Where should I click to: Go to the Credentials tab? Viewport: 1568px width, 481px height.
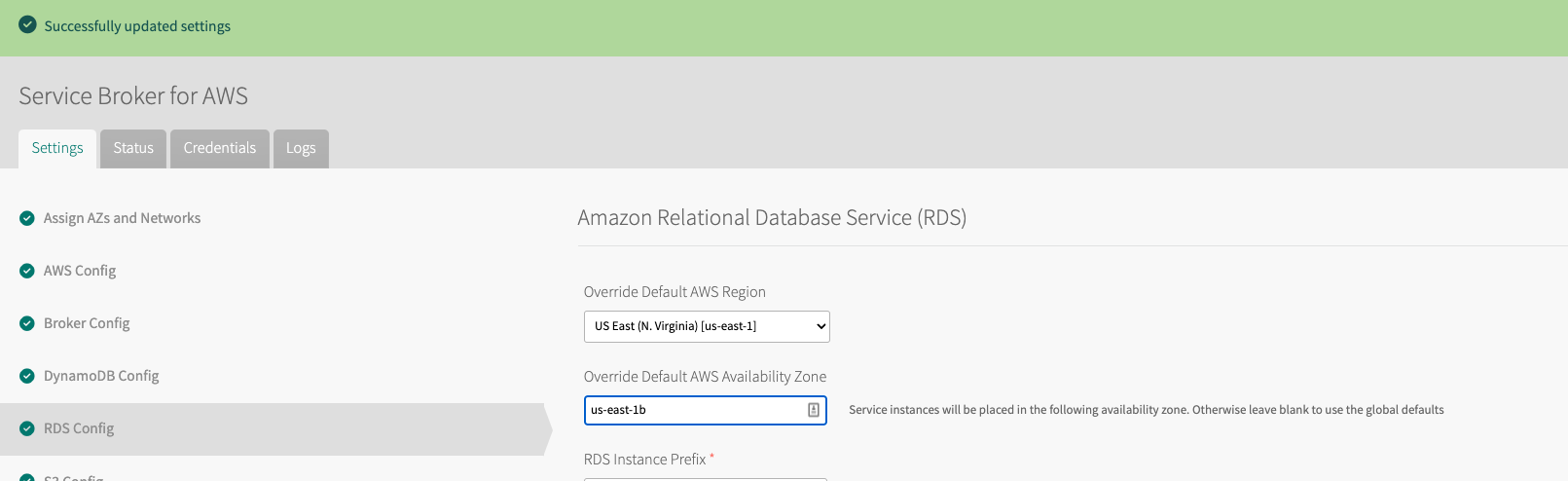coord(220,148)
